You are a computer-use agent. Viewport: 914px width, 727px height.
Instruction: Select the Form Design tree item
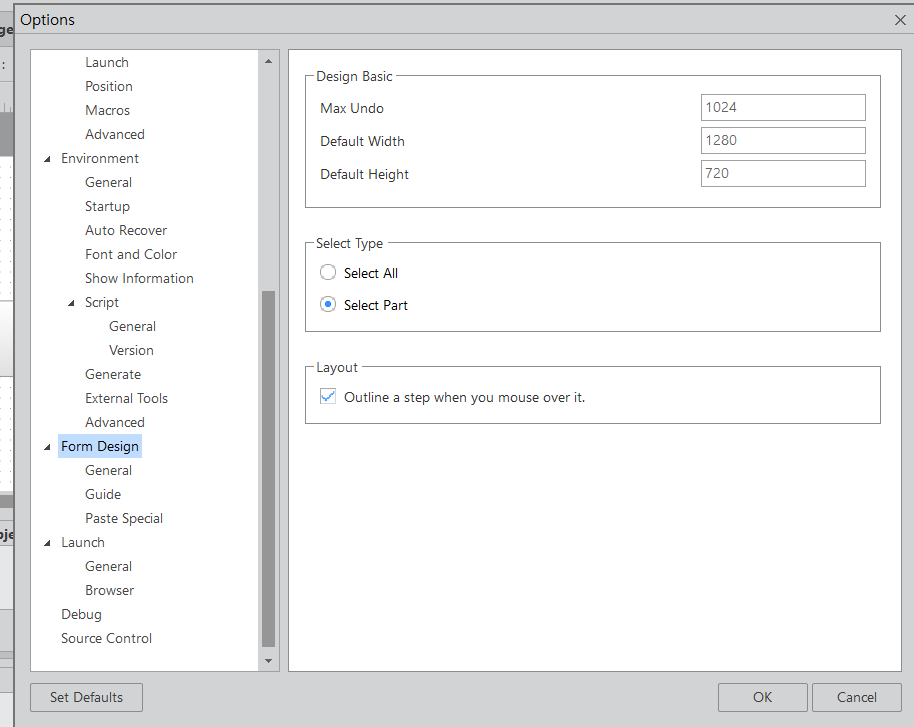pyautogui.click(x=100, y=446)
